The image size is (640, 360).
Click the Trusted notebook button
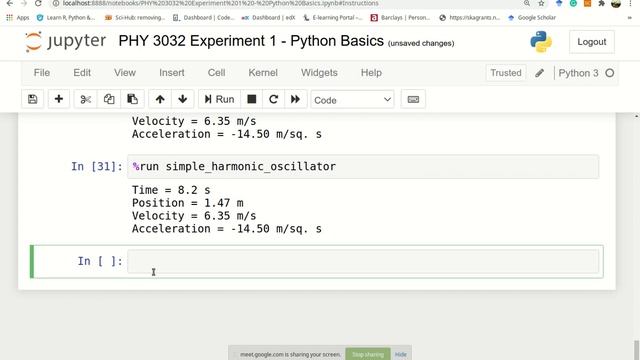point(506,73)
